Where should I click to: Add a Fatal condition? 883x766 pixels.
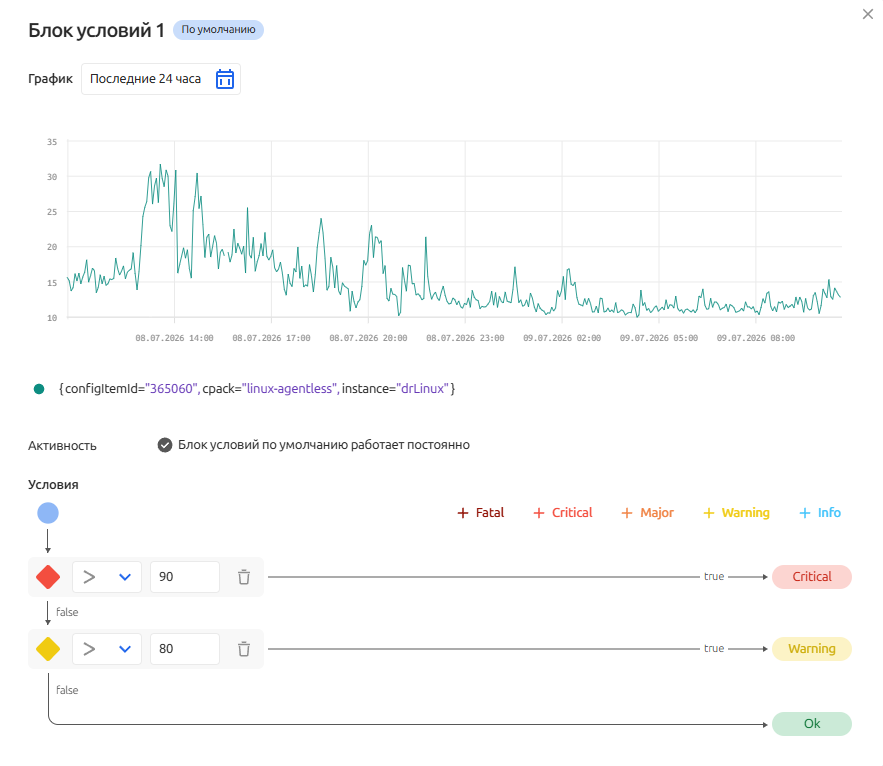[480, 513]
